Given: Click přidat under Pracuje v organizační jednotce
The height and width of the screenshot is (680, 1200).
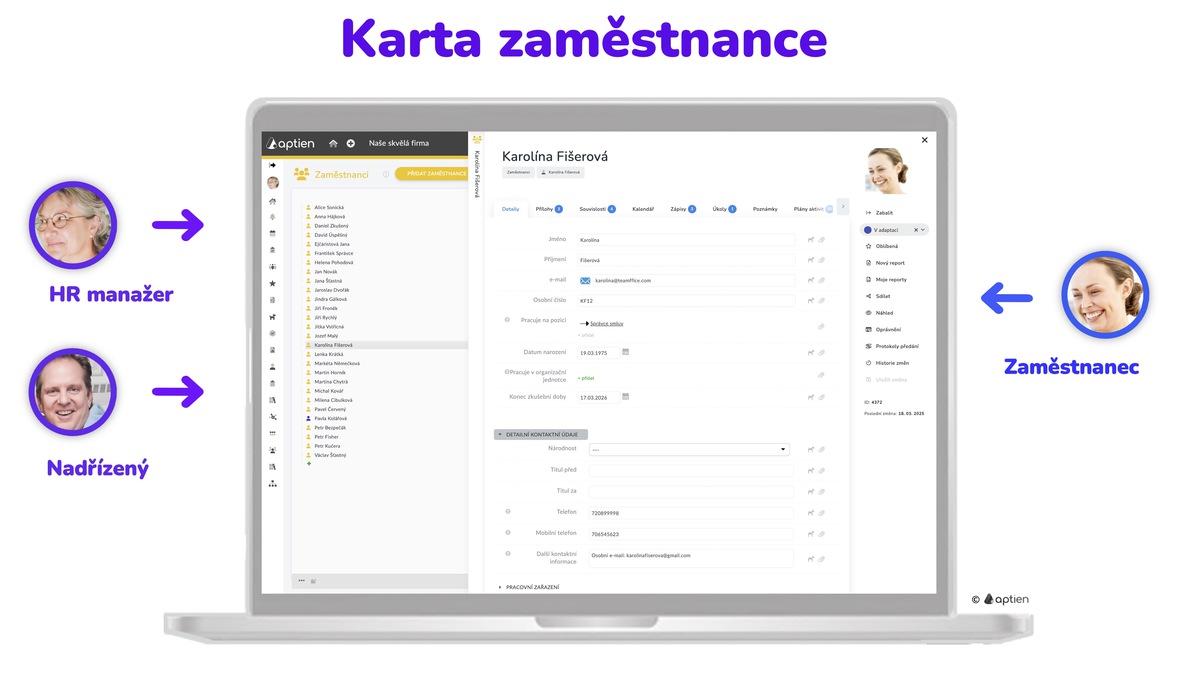Looking at the screenshot, I should click(x=586, y=378).
